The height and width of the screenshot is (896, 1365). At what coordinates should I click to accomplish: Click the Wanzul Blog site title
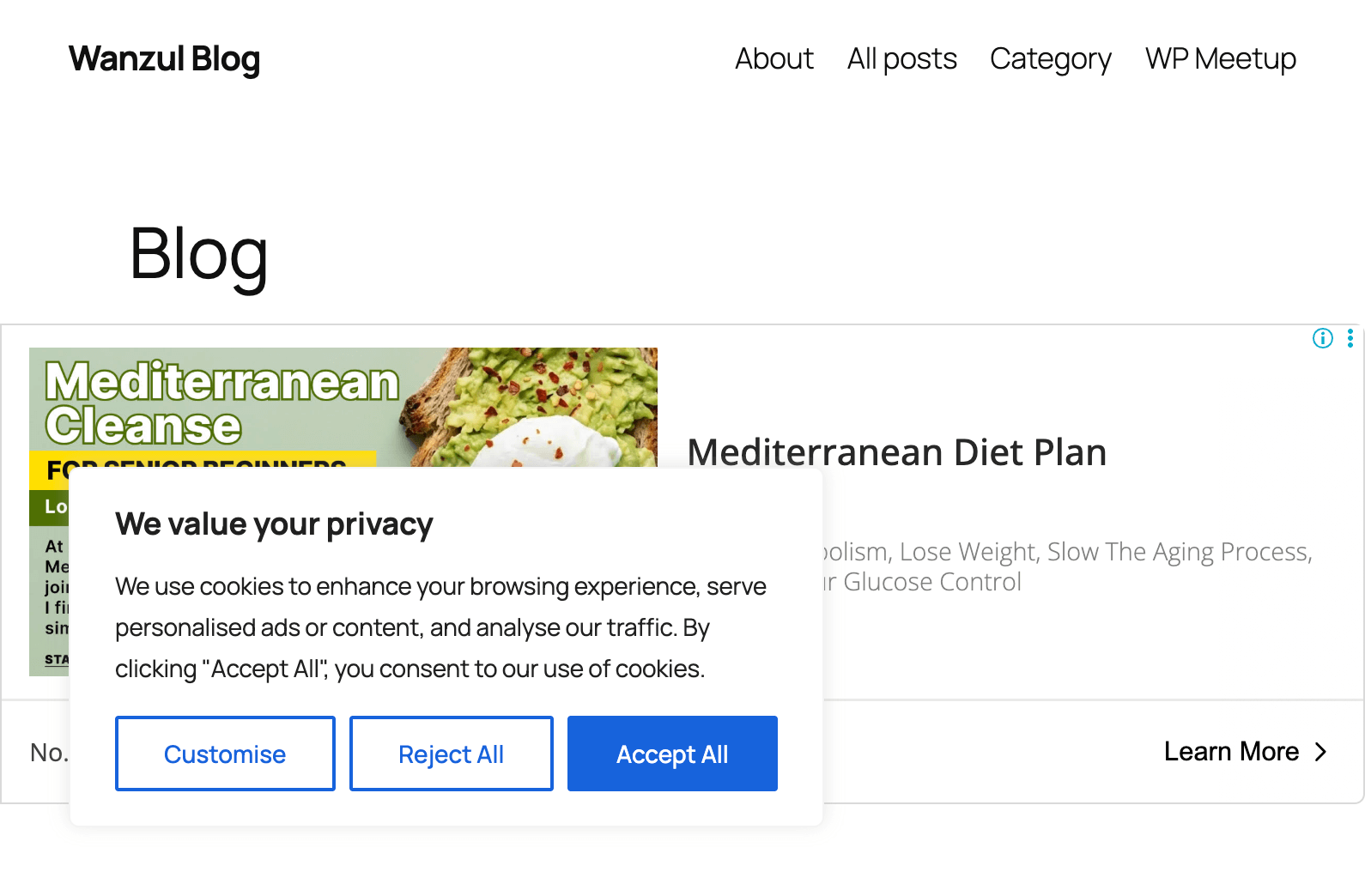click(164, 58)
